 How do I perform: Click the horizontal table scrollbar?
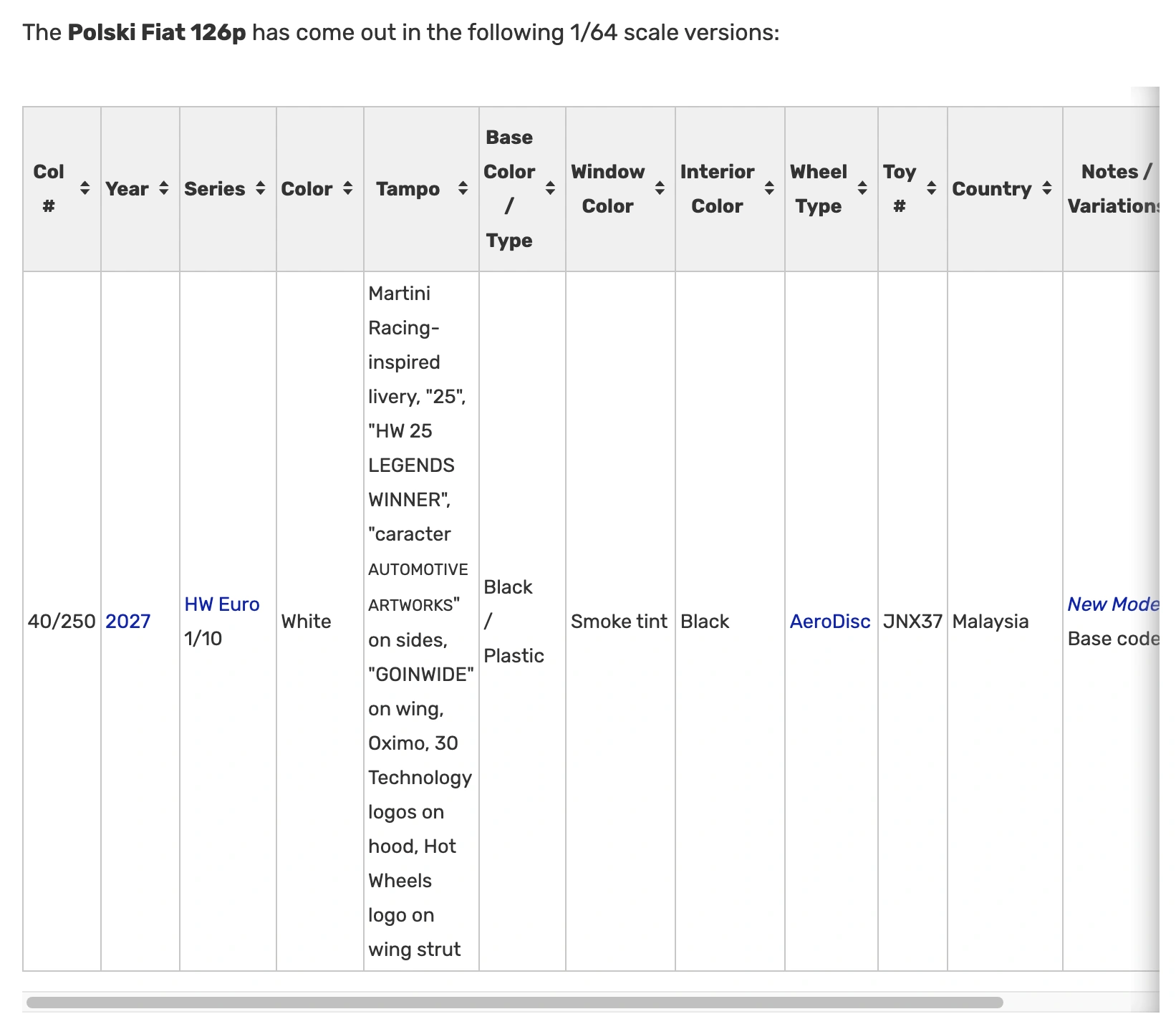[x=514, y=1003]
